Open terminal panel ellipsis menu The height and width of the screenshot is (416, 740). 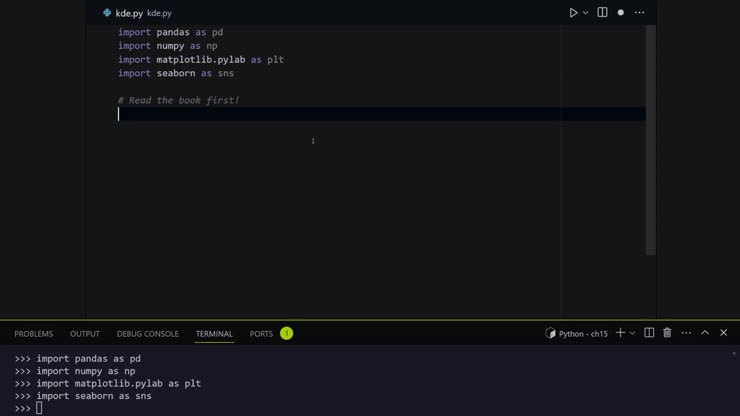686,333
